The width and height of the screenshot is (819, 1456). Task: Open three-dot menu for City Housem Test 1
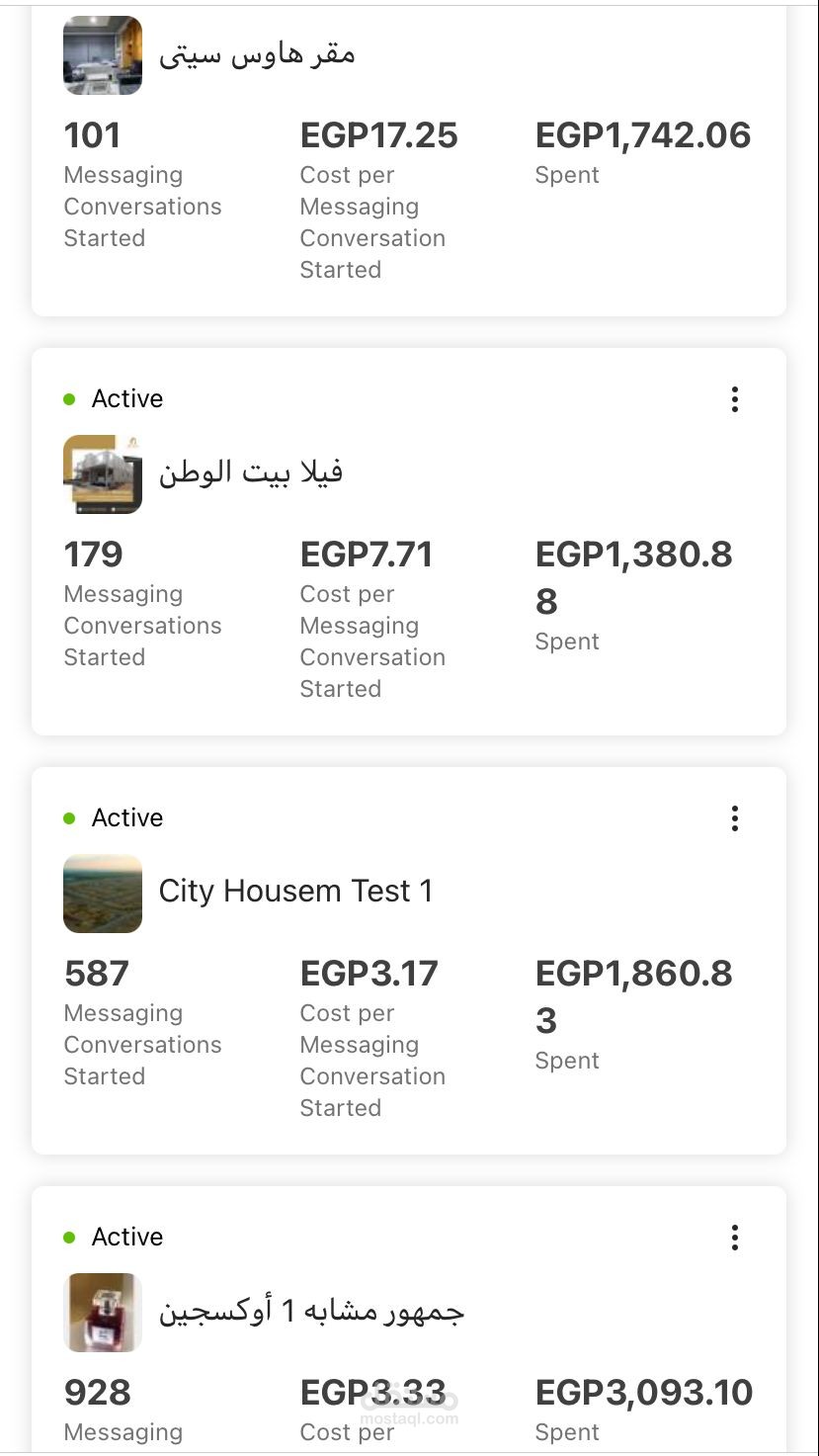(x=734, y=818)
